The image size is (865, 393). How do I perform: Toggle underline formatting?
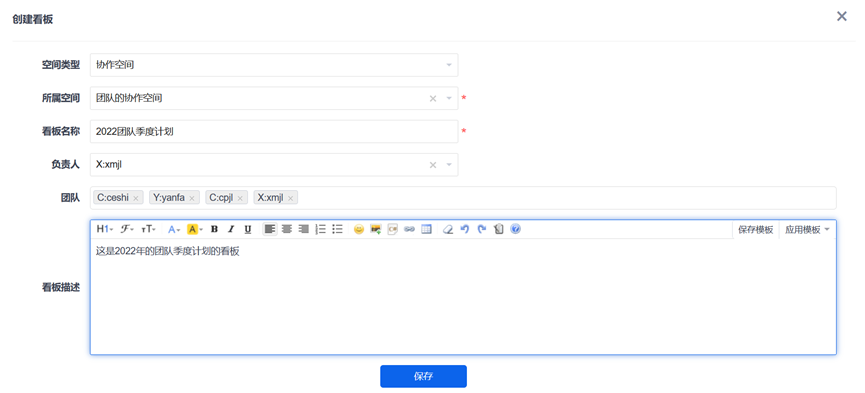[248, 229]
